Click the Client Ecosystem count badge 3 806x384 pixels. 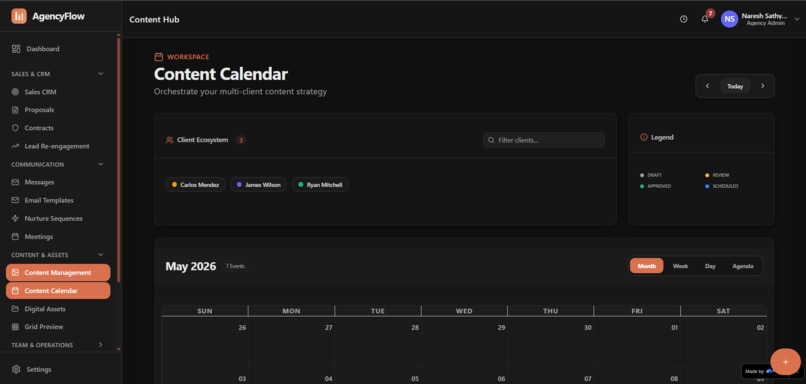(x=241, y=140)
